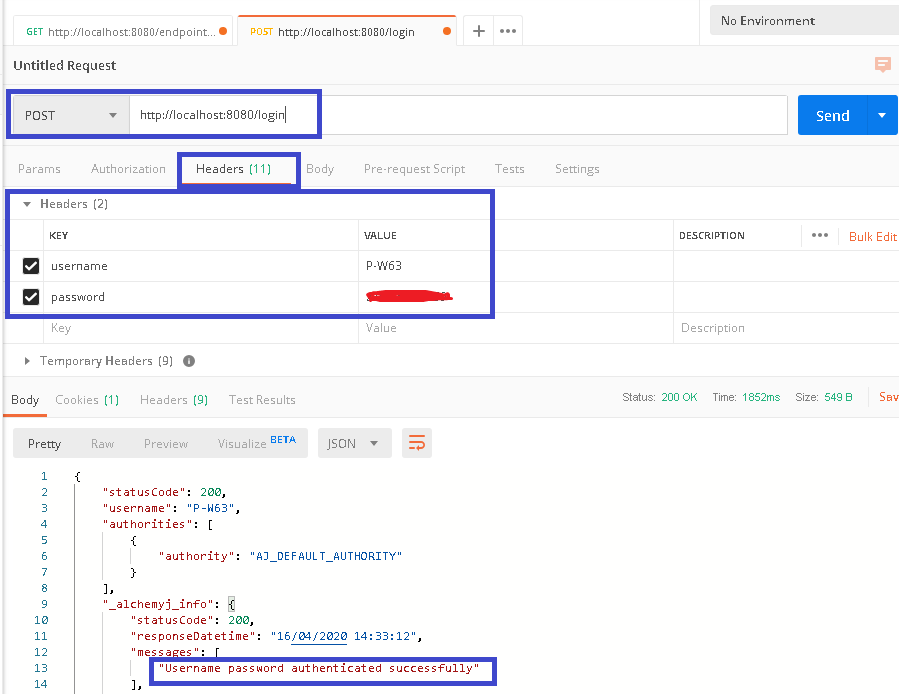Click the P-W63 header value cell
This screenshot has width=899, height=694.
[x=515, y=266]
